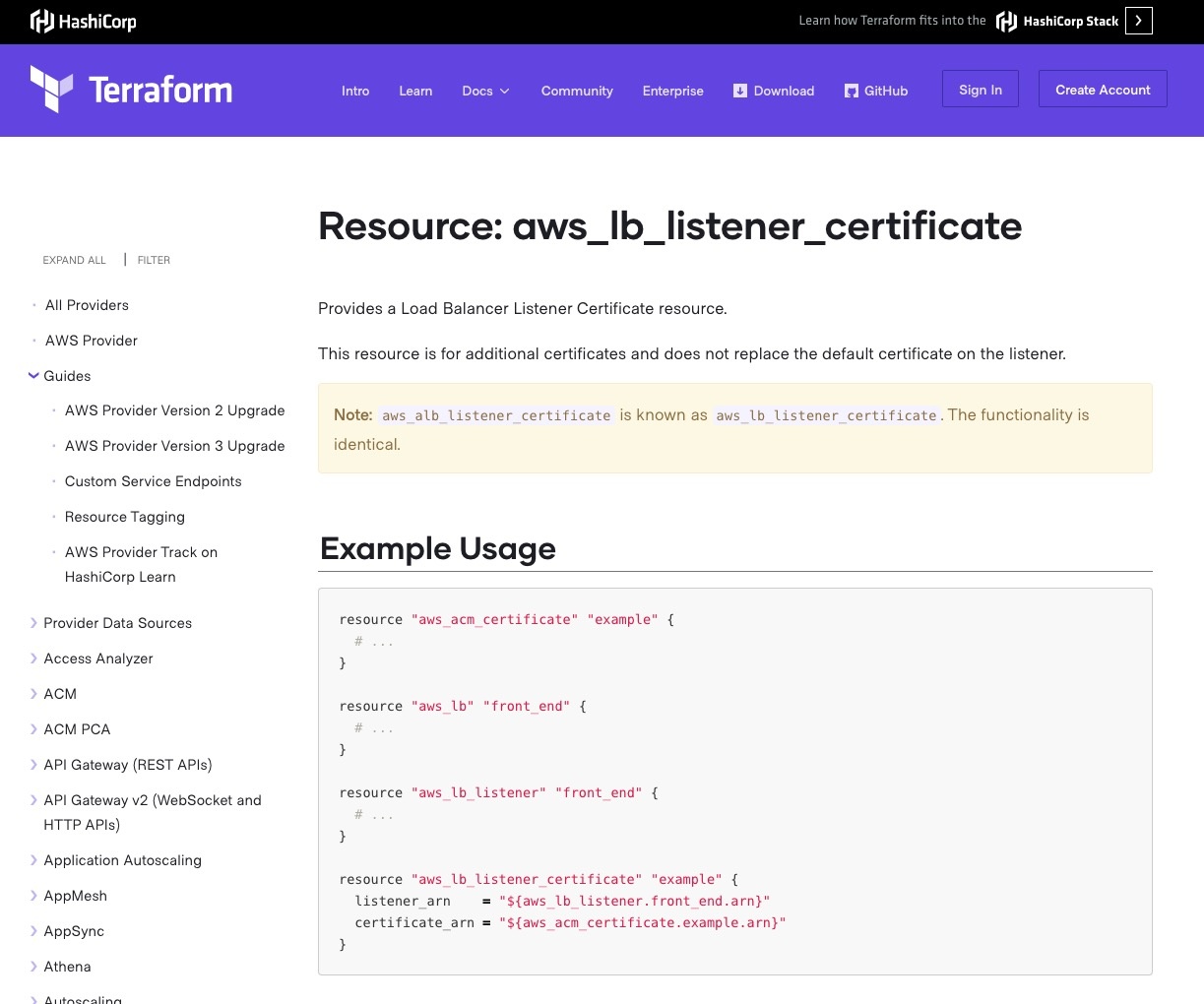Click the EXPAND ALL sidebar link
1204x1004 pixels.
click(74, 260)
